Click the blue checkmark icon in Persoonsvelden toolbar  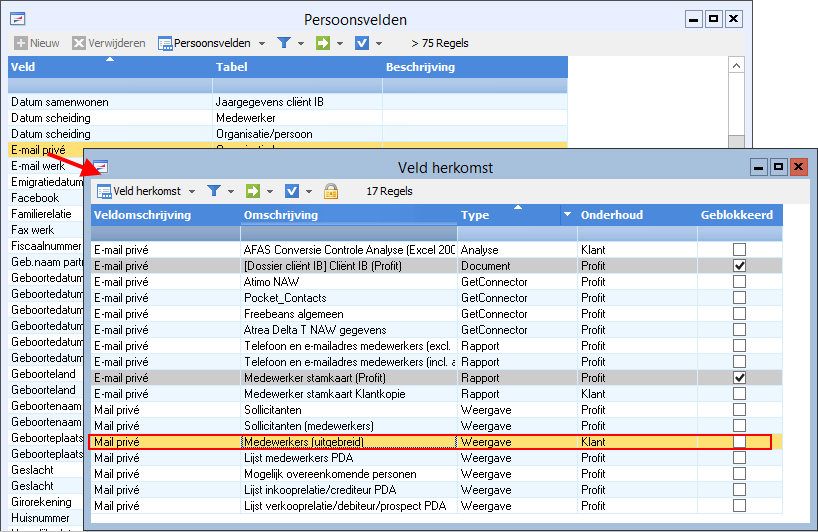(362, 43)
